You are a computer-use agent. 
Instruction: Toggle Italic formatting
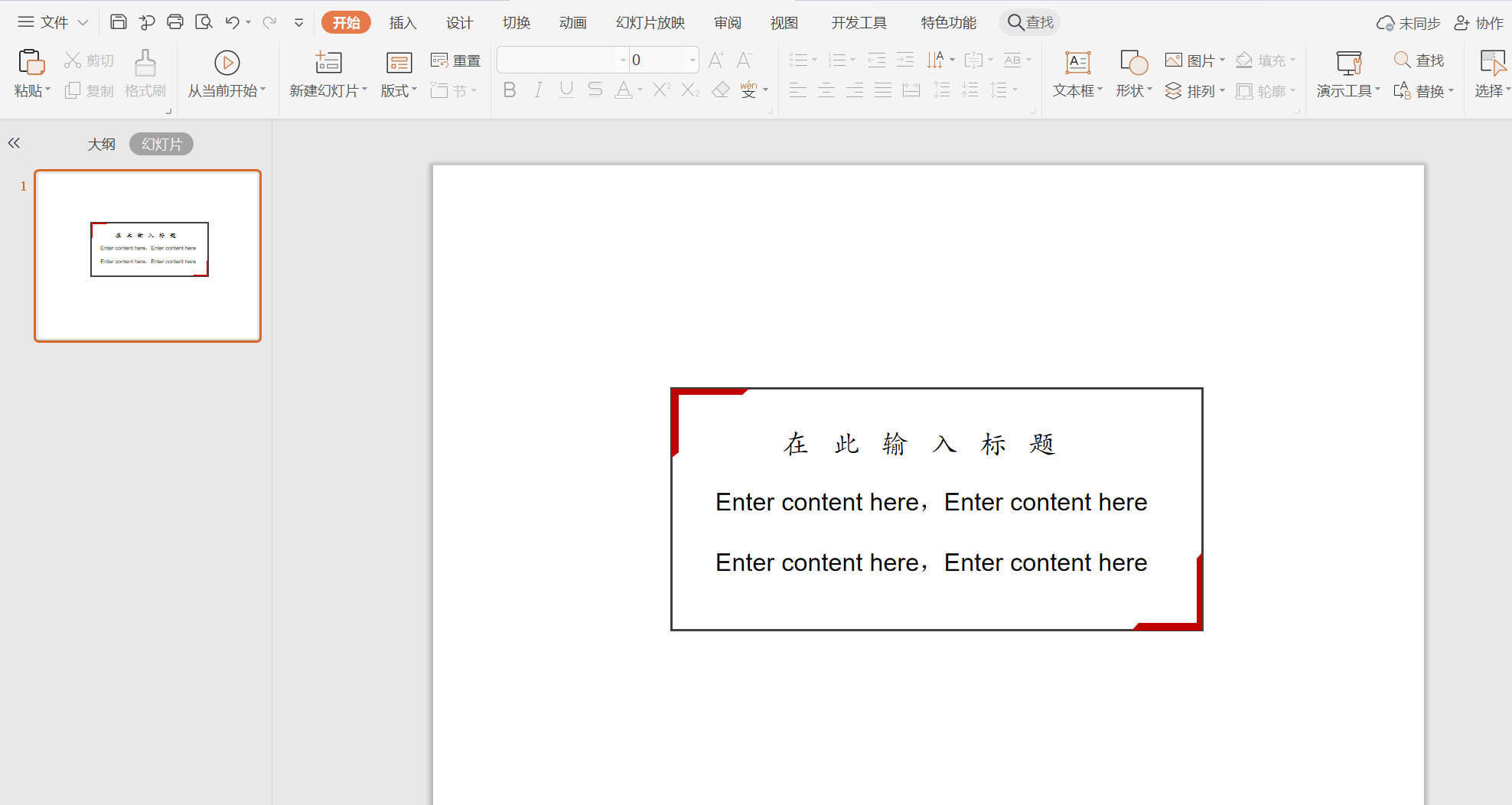coord(538,90)
